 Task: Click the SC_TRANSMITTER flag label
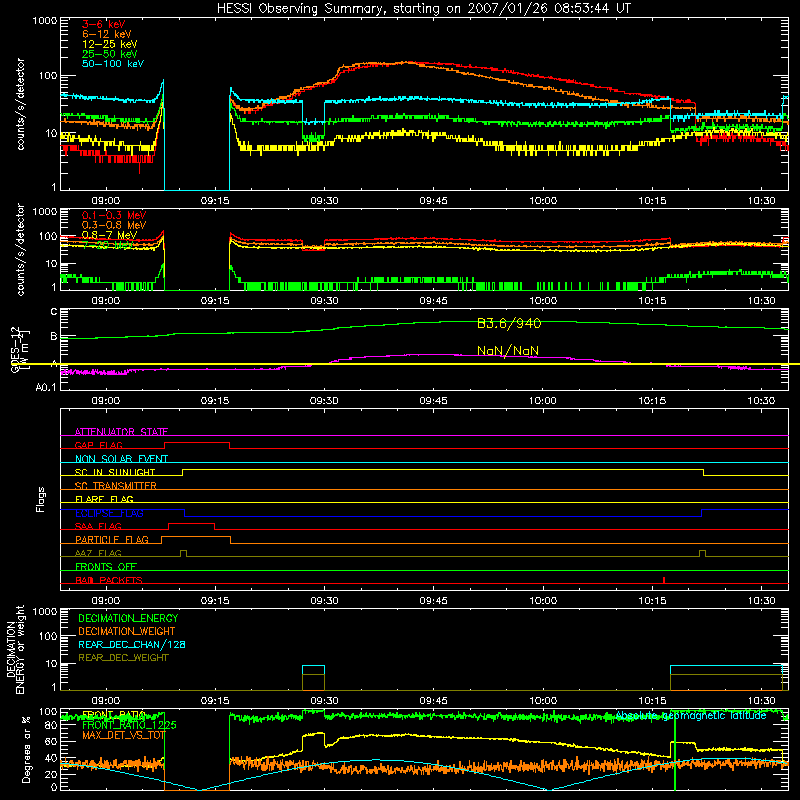(x=116, y=486)
